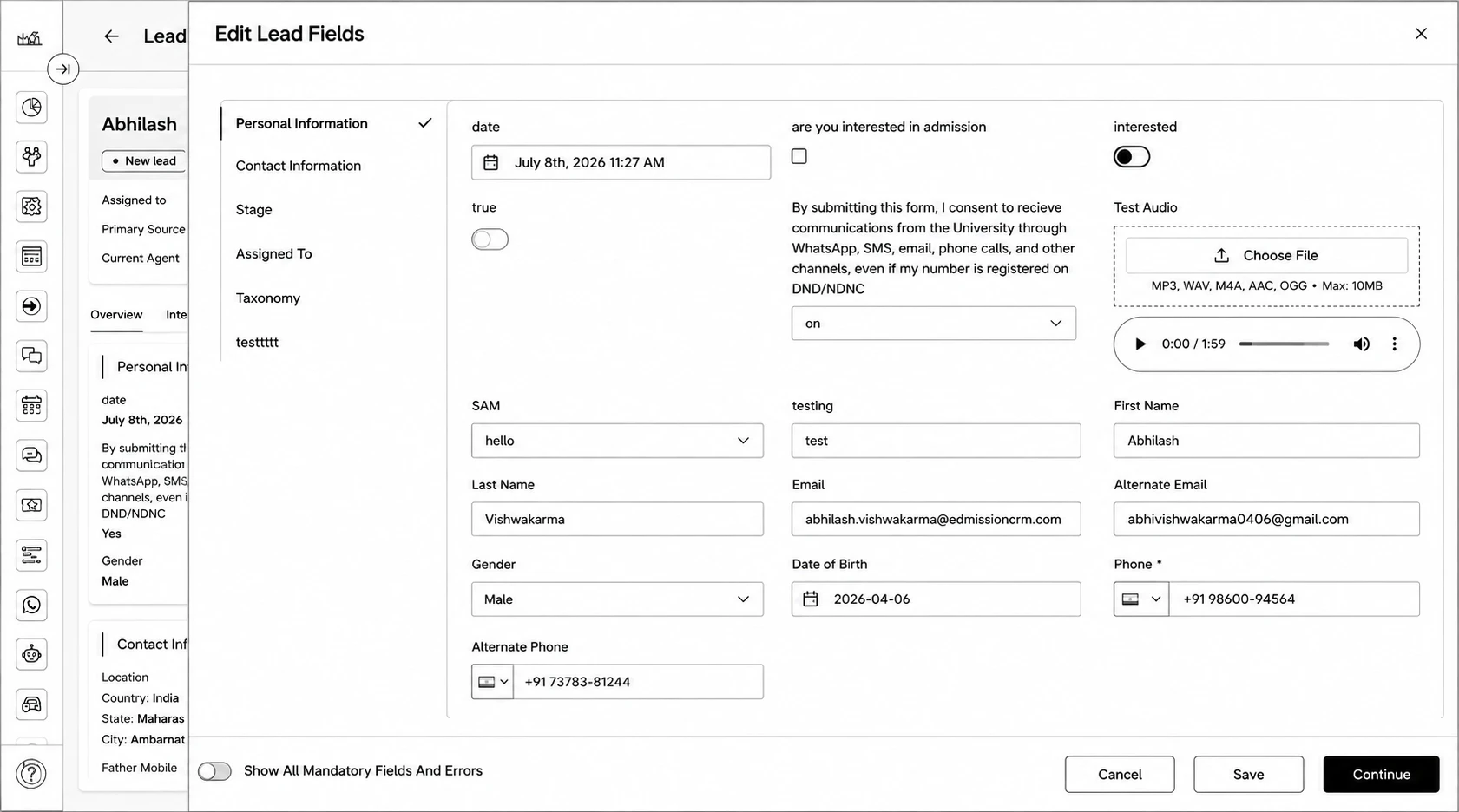Screen dimensions: 1459x812
Task: Click the Alternate Phone field +91 73783-81244
Action: pos(638,682)
